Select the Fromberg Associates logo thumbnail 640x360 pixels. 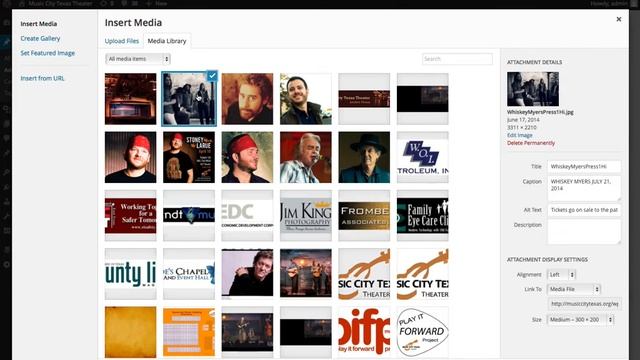pos(364,216)
